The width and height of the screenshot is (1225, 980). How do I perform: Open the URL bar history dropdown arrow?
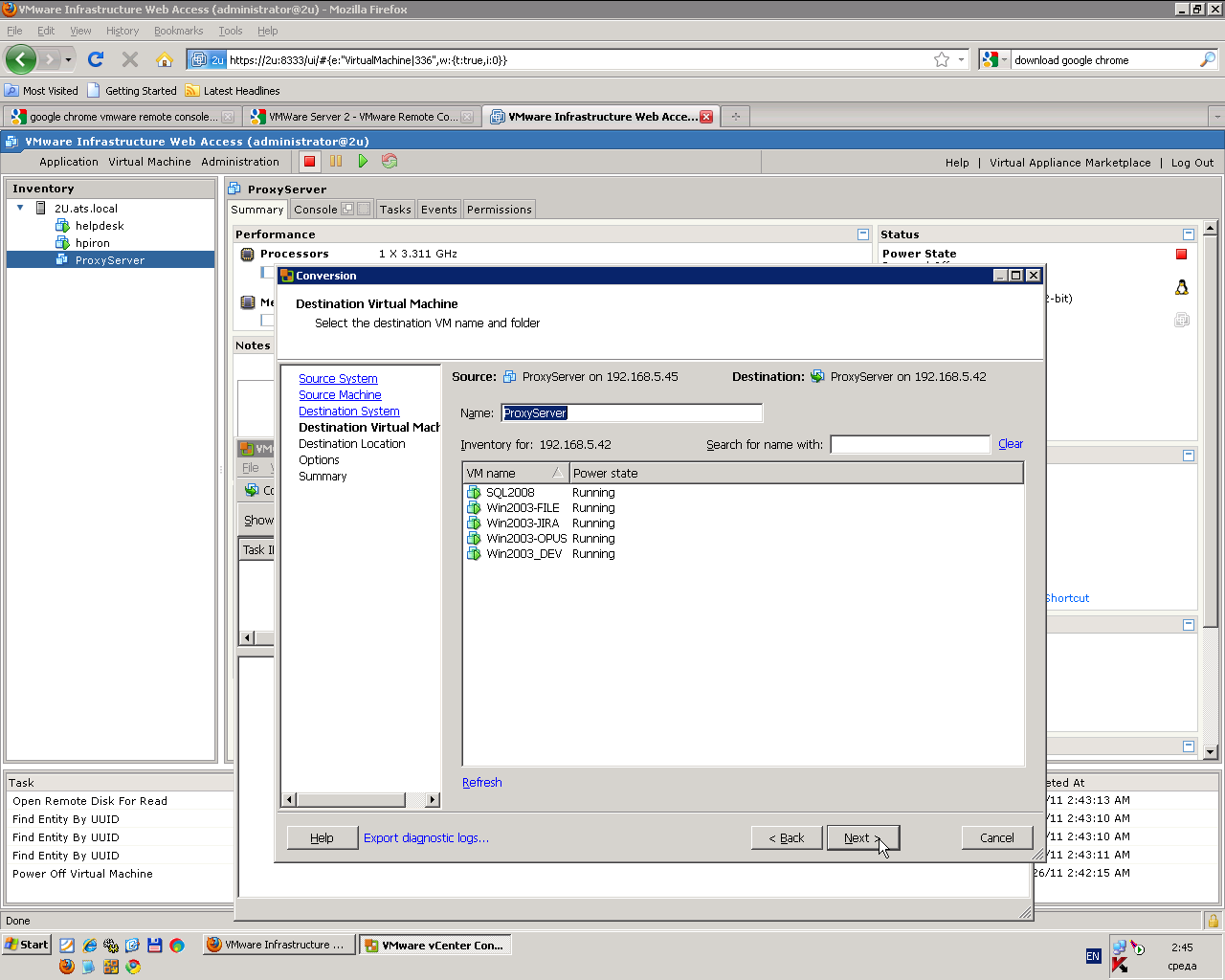click(x=961, y=59)
